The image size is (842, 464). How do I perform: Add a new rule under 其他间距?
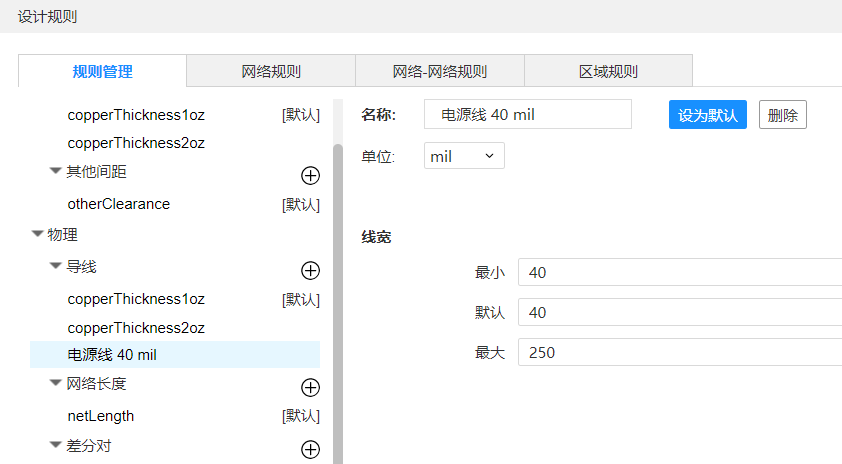(310, 175)
